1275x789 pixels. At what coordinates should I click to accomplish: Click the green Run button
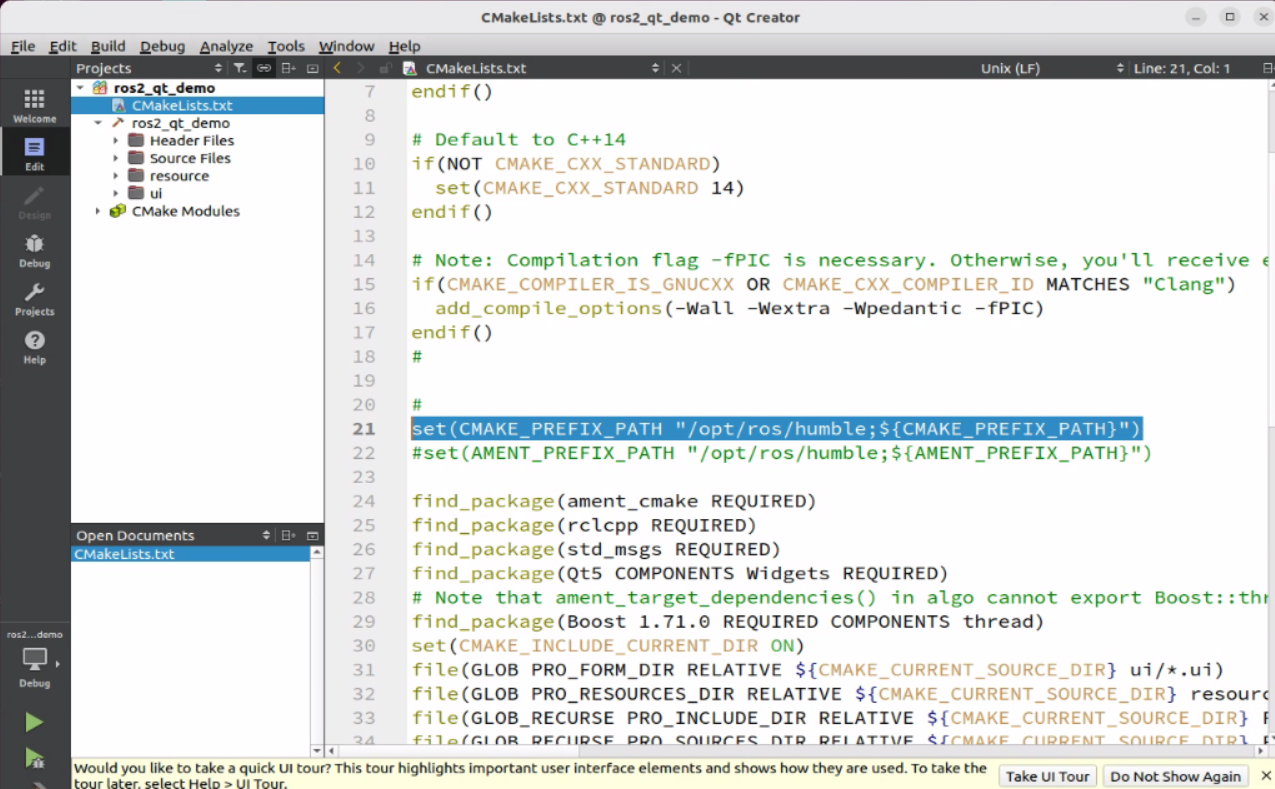click(x=34, y=722)
